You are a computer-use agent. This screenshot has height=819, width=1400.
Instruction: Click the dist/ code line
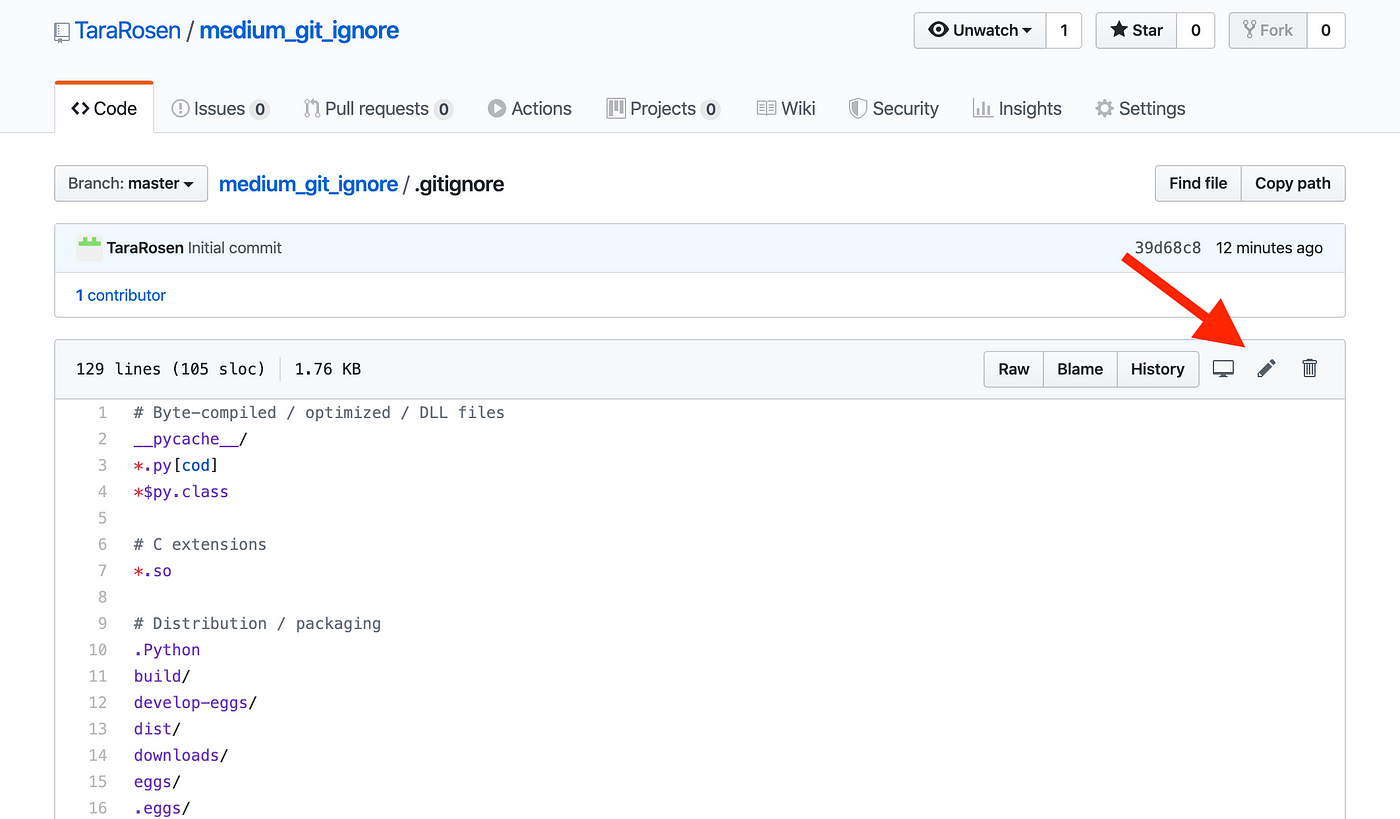pos(157,729)
